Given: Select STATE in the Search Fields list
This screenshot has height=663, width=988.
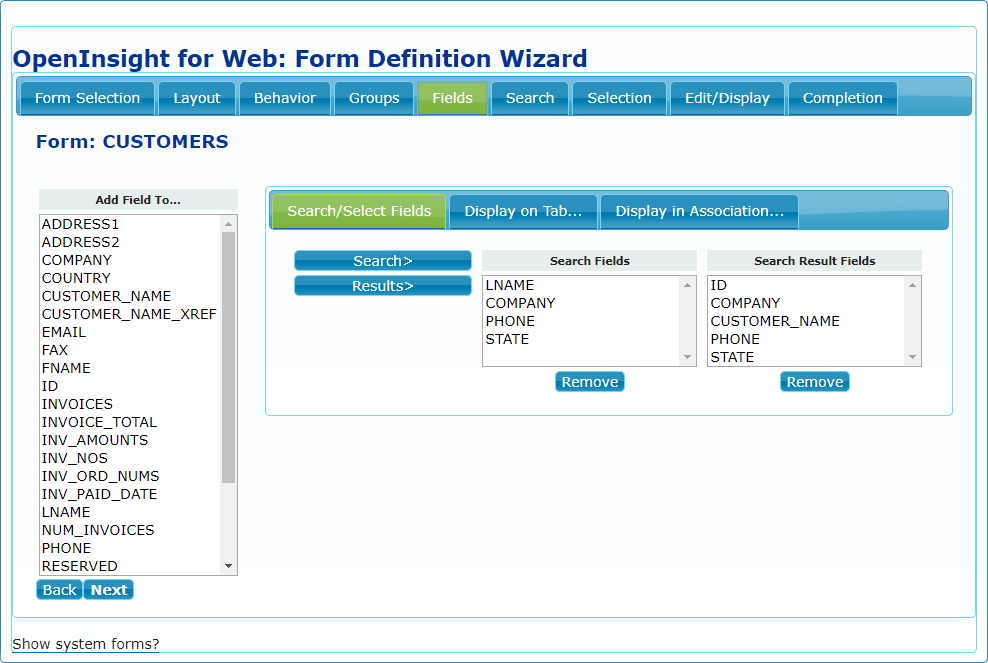Looking at the screenshot, I should coord(582,339).
